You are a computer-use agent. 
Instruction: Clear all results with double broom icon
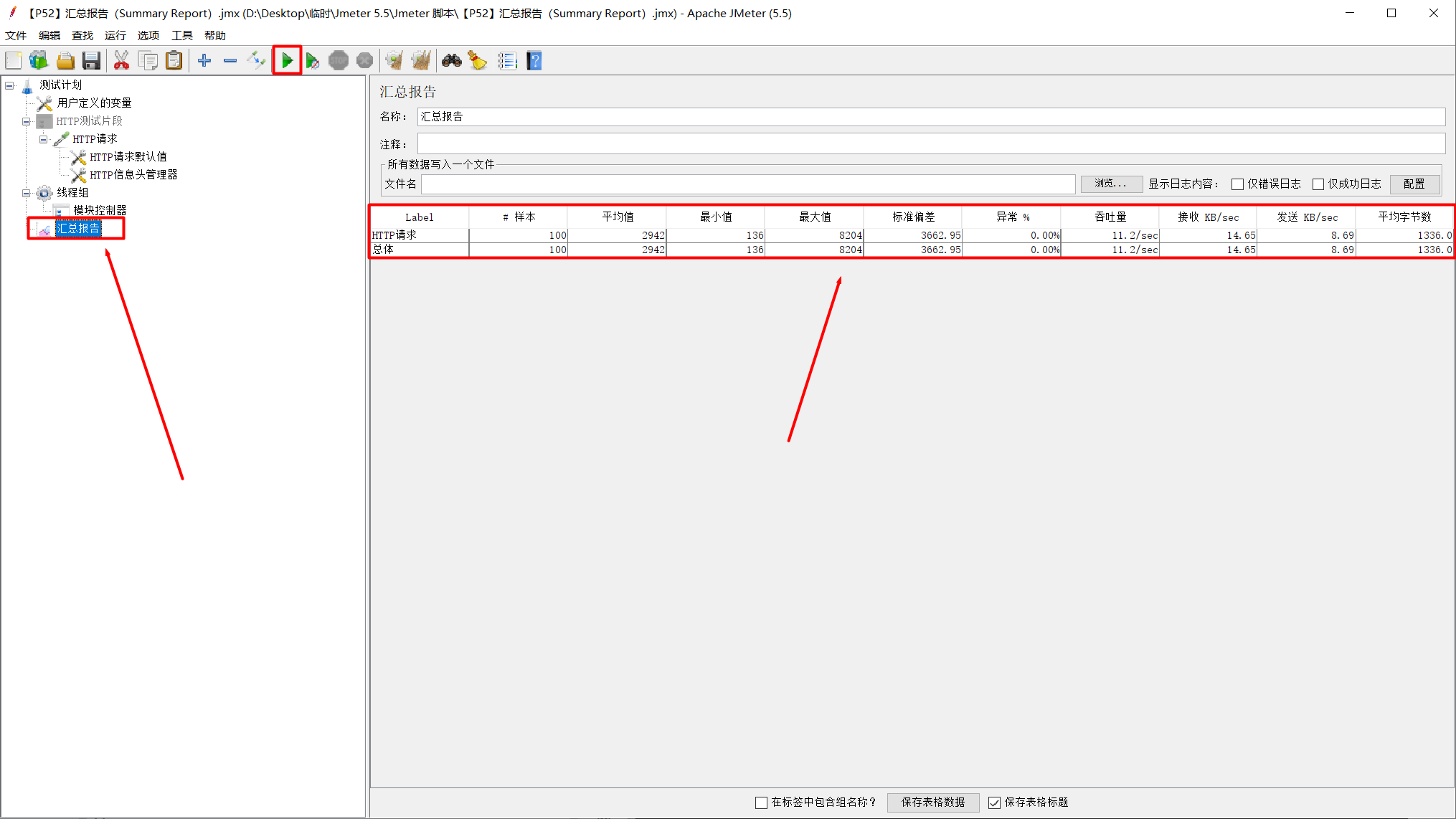point(421,61)
